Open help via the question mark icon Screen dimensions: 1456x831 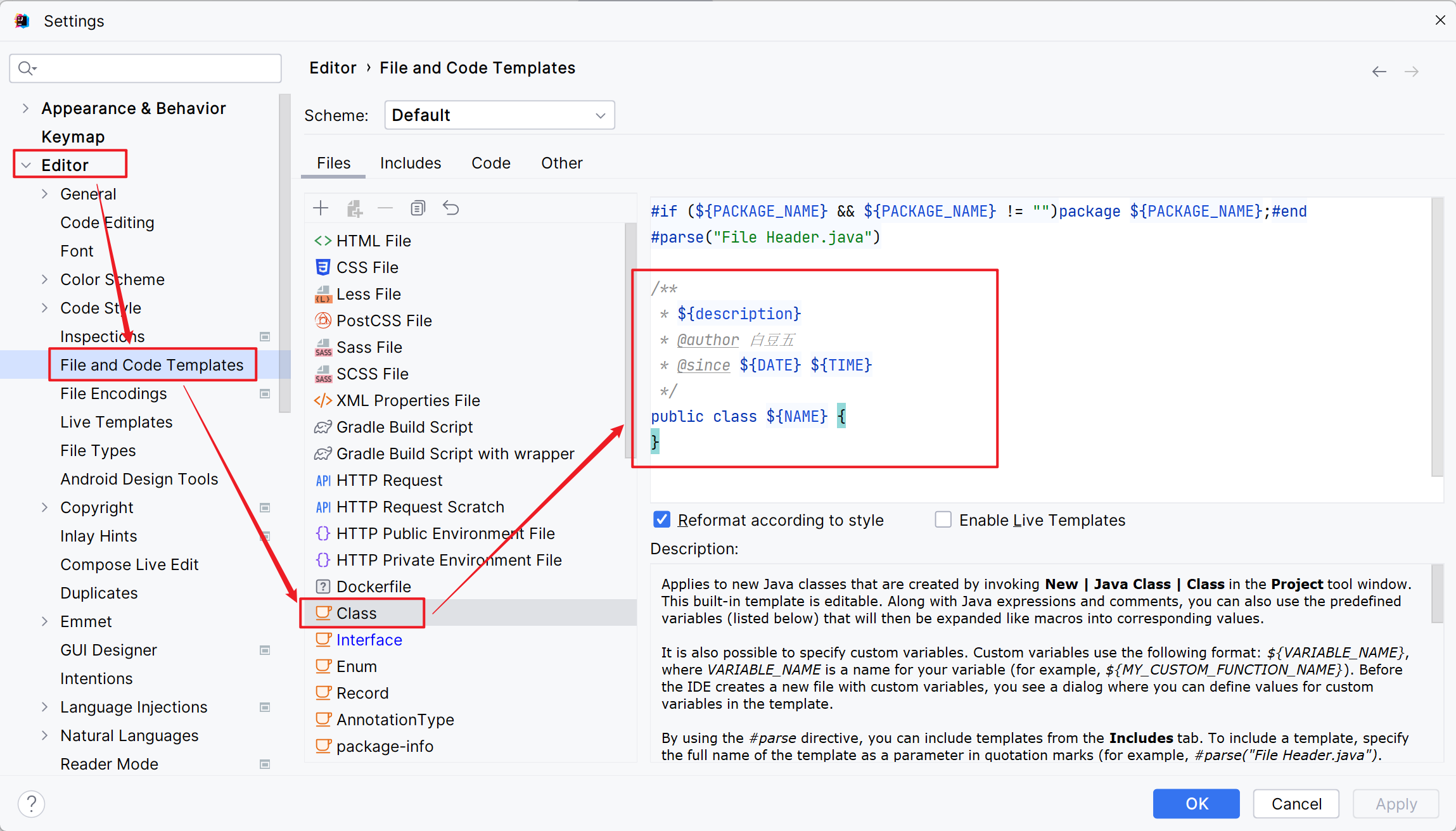(31, 804)
